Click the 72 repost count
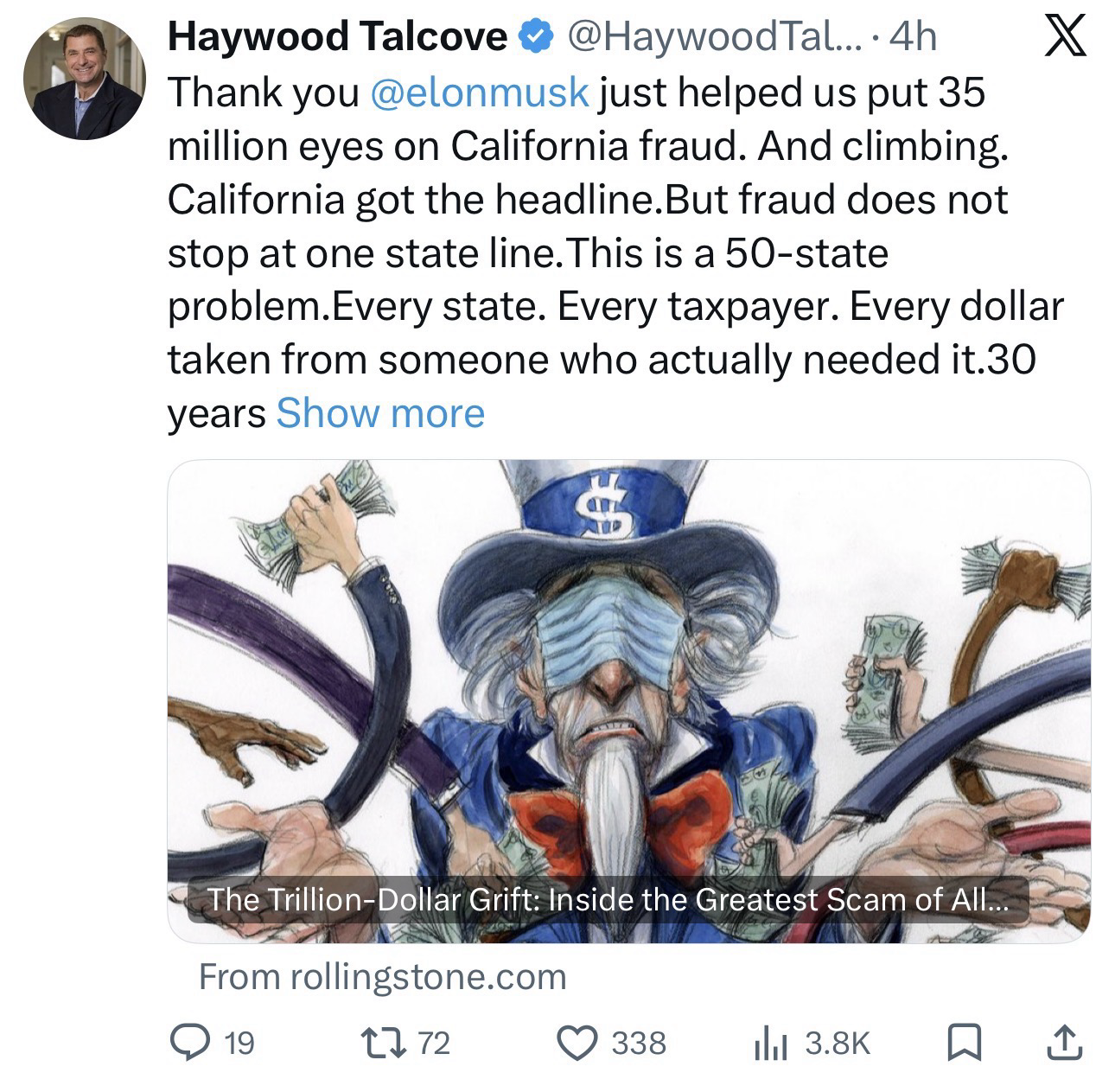Screen dimensions: 1115x1092 (435, 1044)
